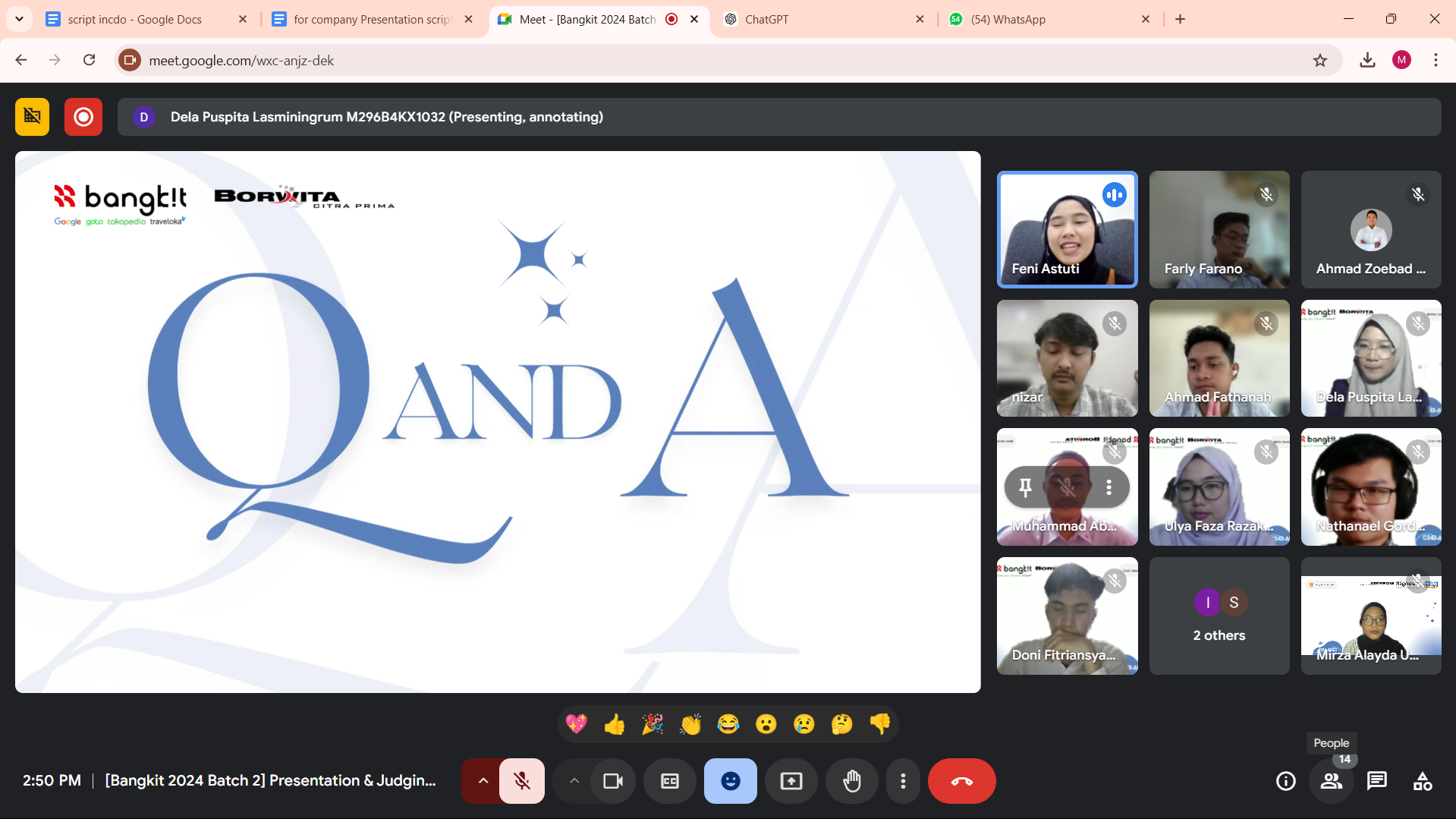Leave the call with red hang-up button
The image size is (1456, 819).
pyautogui.click(x=961, y=781)
